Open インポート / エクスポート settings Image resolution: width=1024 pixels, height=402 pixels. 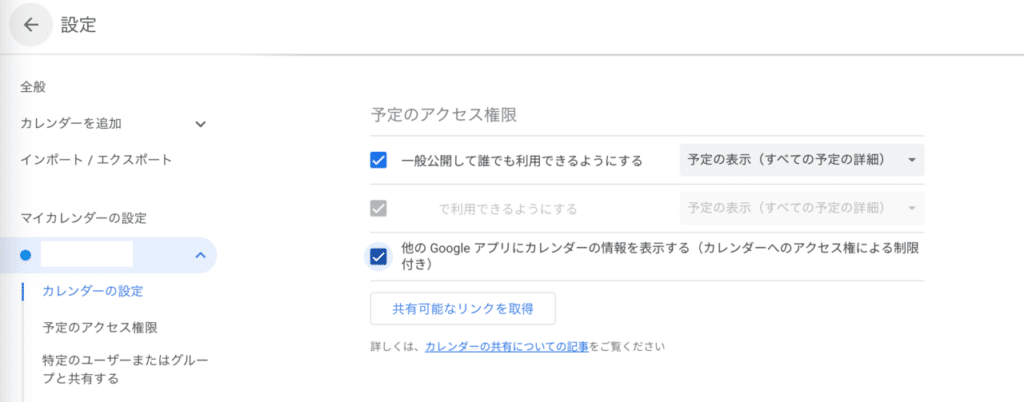96,160
